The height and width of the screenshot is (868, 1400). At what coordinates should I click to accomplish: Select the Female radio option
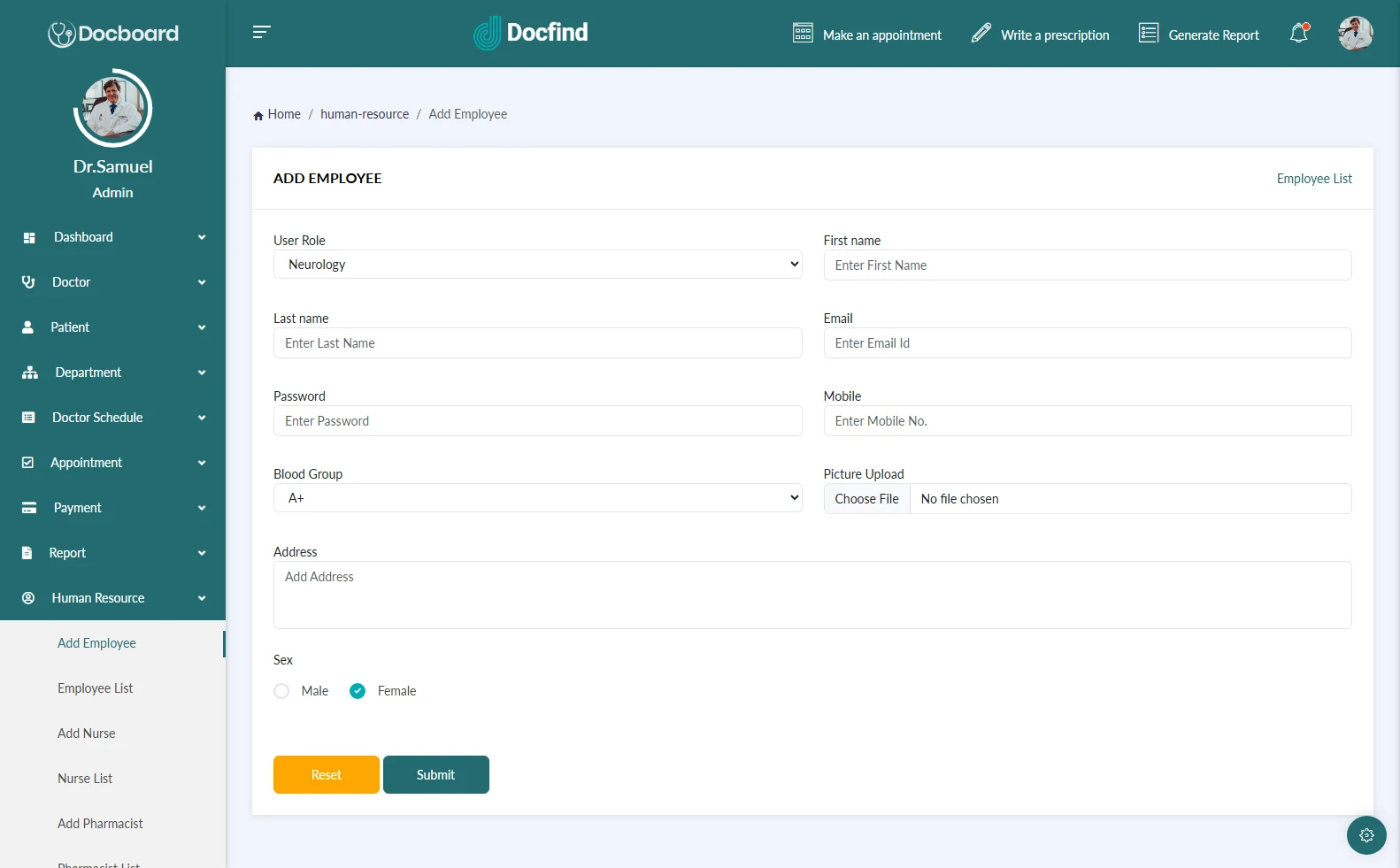[x=358, y=691]
